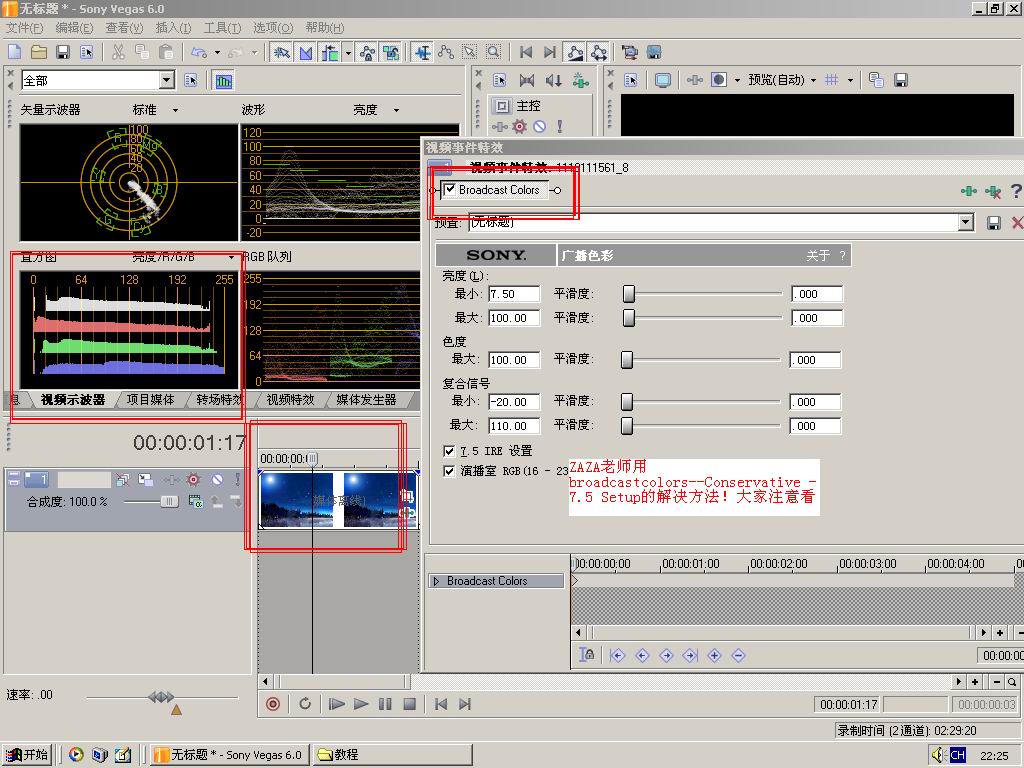Toggle the Broadcast Colors effect checkbox
Screen dimensions: 1024x768
450,189
